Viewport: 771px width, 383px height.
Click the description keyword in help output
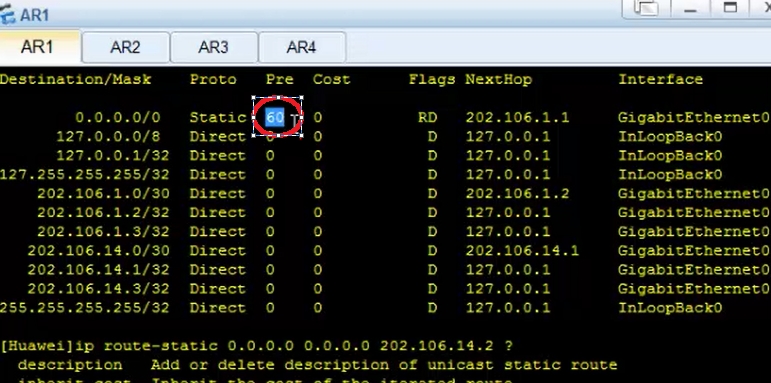(x=70, y=365)
